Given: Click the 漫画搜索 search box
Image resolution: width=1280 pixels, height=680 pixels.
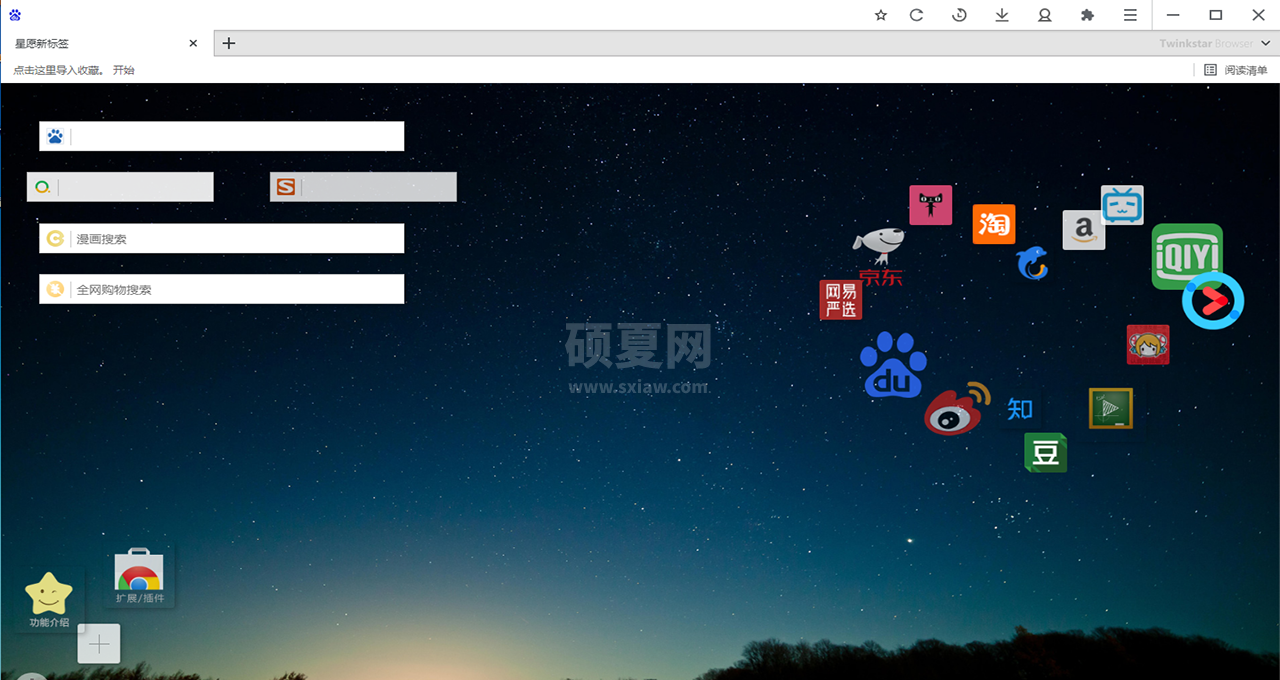Looking at the screenshot, I should tap(222, 238).
